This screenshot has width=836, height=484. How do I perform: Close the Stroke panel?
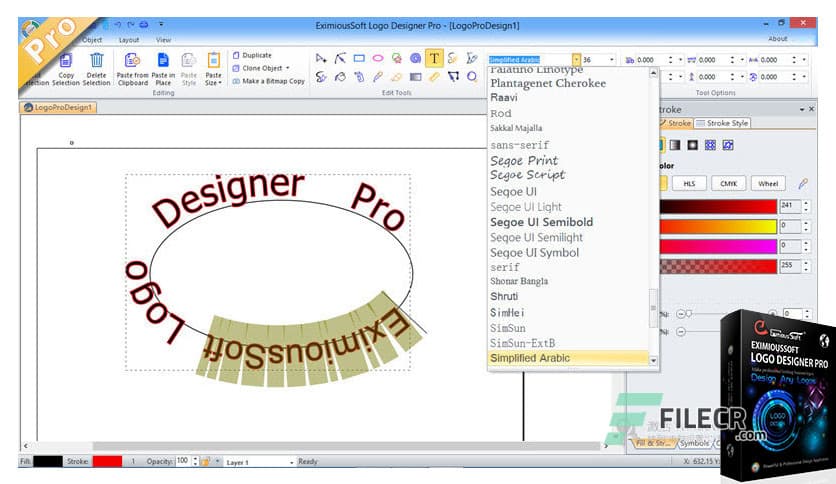(x=811, y=109)
